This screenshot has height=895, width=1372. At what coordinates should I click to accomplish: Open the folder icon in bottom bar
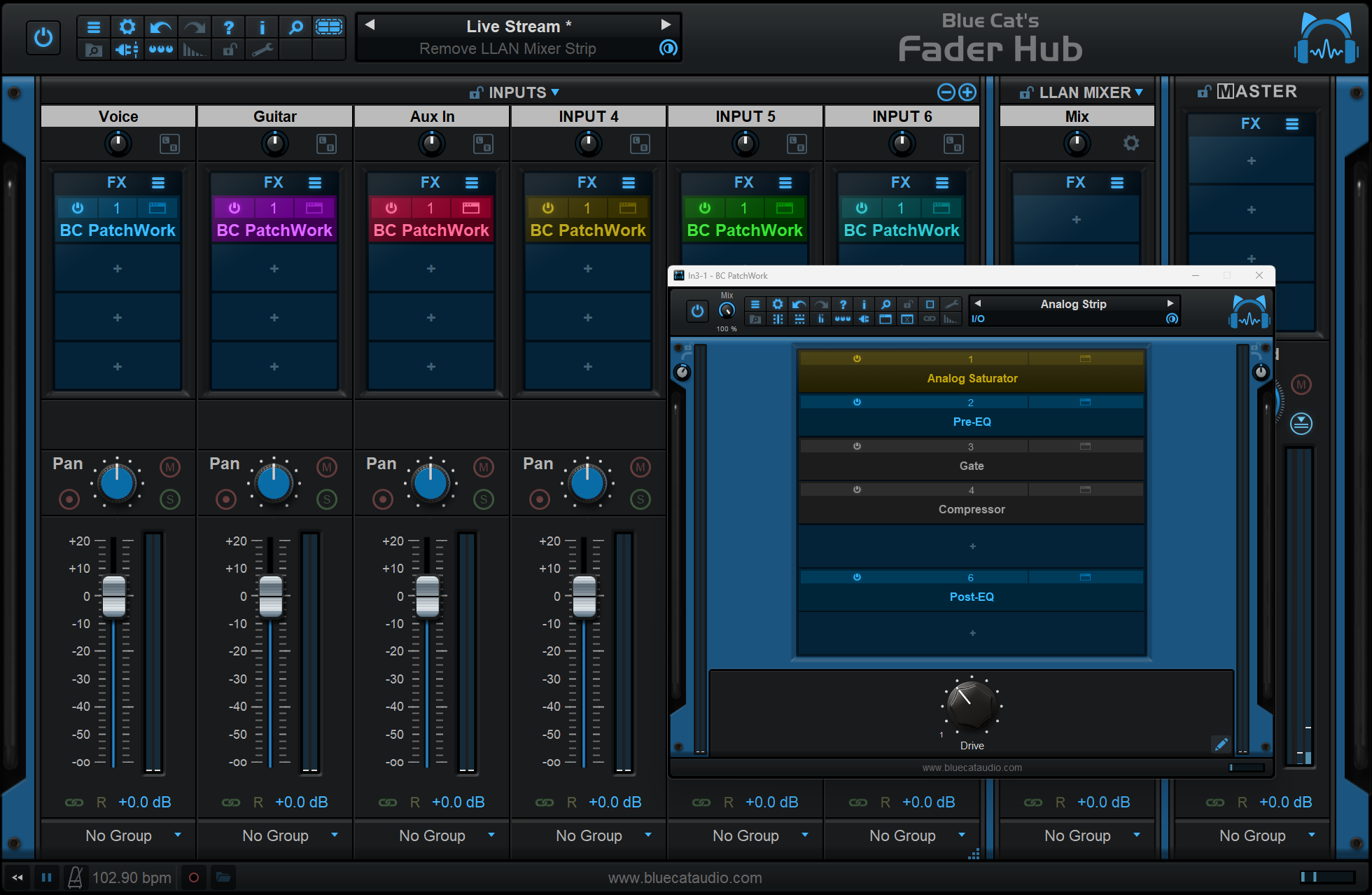pos(223,877)
